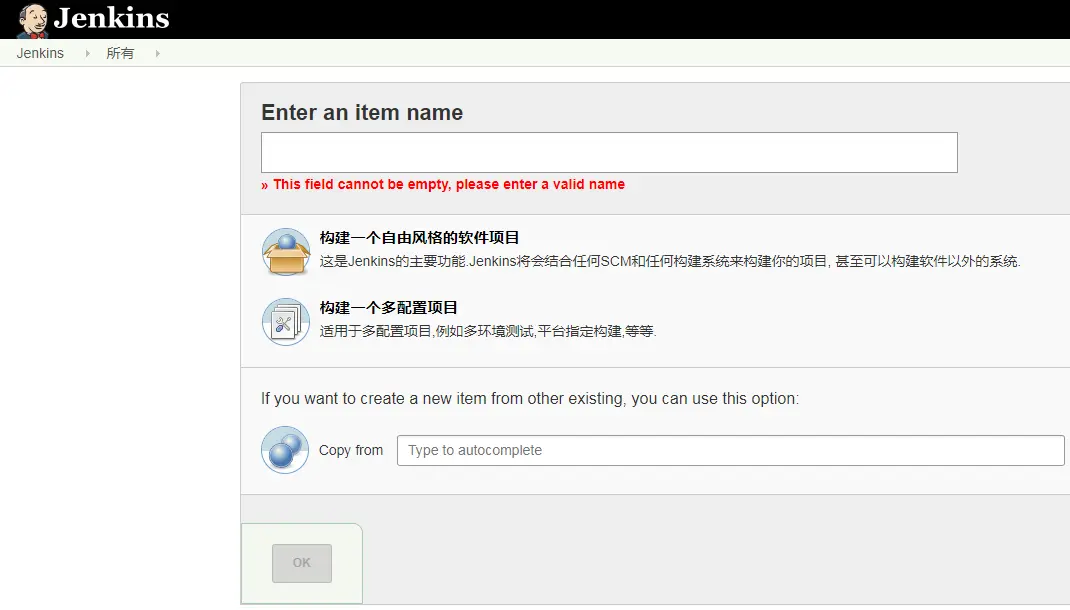Viewport: 1070px width, 610px height.
Task: Focus the item name input field
Action: pyautogui.click(x=609, y=152)
